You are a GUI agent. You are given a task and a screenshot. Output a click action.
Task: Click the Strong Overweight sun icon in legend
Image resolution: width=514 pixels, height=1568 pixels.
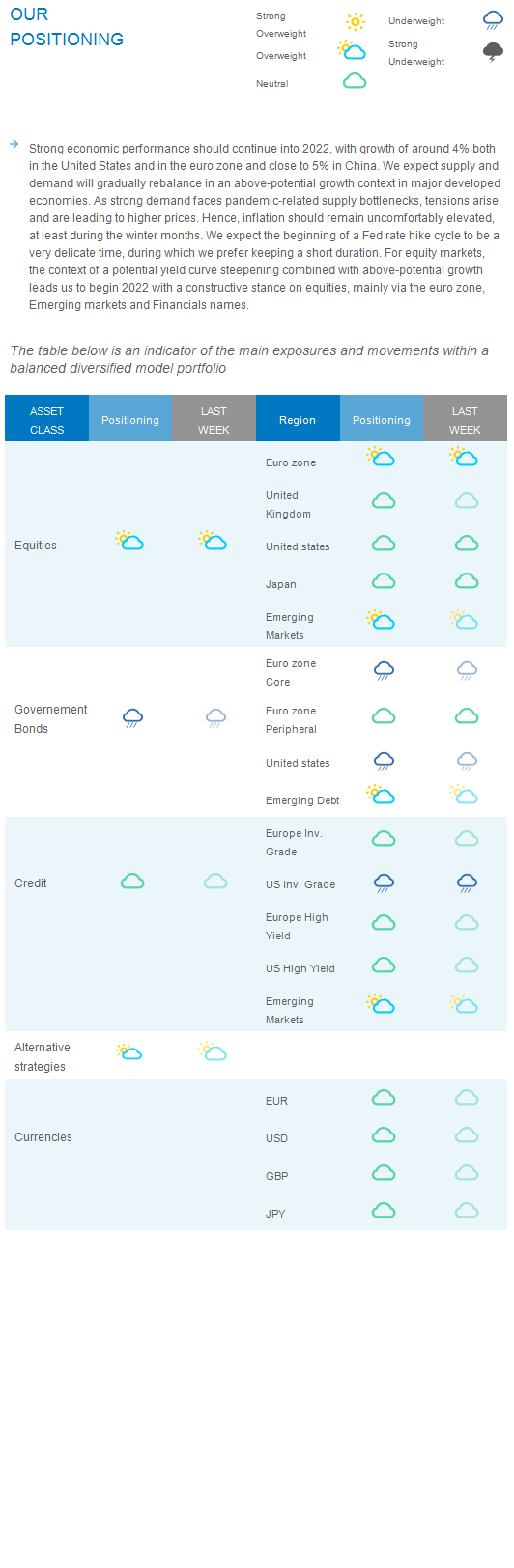tap(356, 22)
